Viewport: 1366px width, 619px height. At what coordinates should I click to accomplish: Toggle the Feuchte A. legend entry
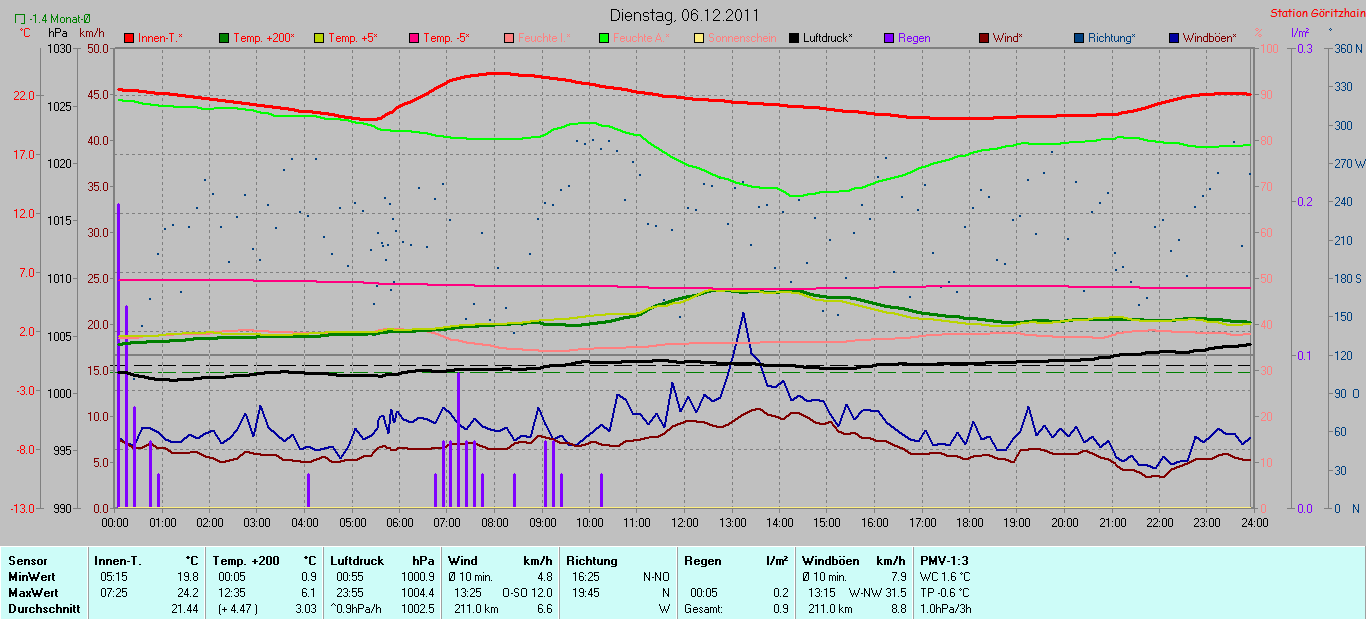[640, 38]
